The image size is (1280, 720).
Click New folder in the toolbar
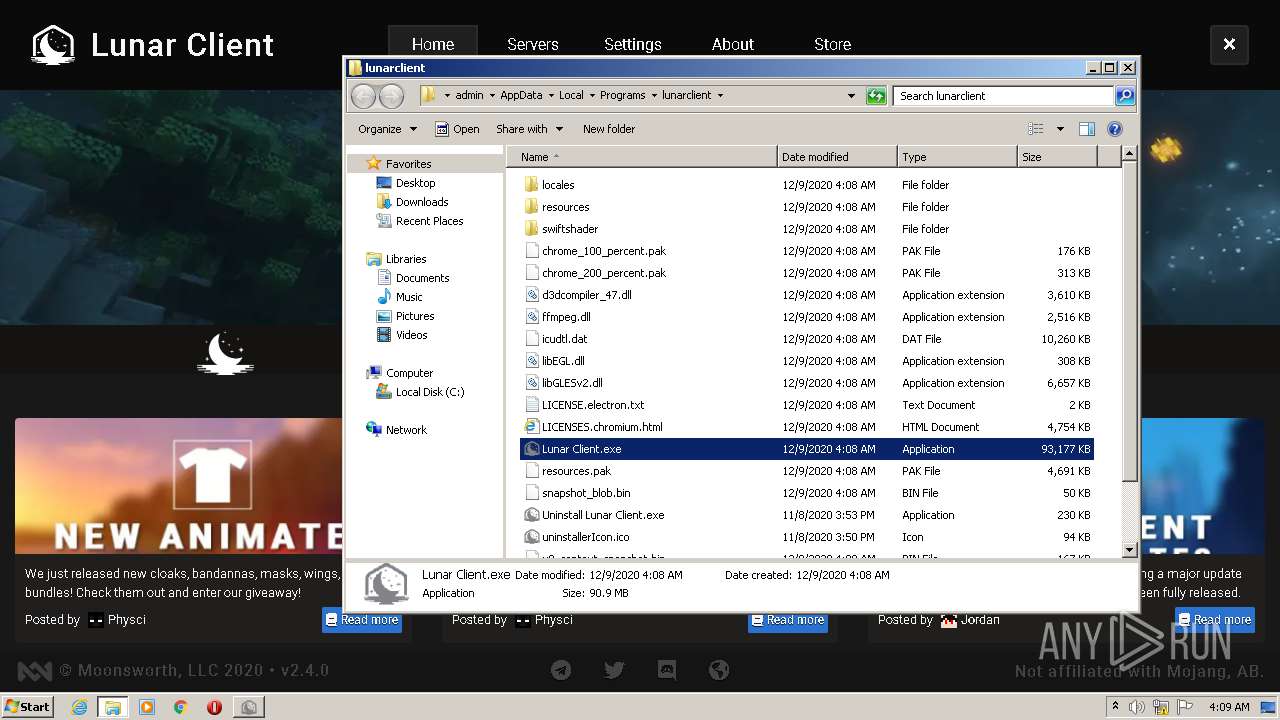[x=609, y=129]
